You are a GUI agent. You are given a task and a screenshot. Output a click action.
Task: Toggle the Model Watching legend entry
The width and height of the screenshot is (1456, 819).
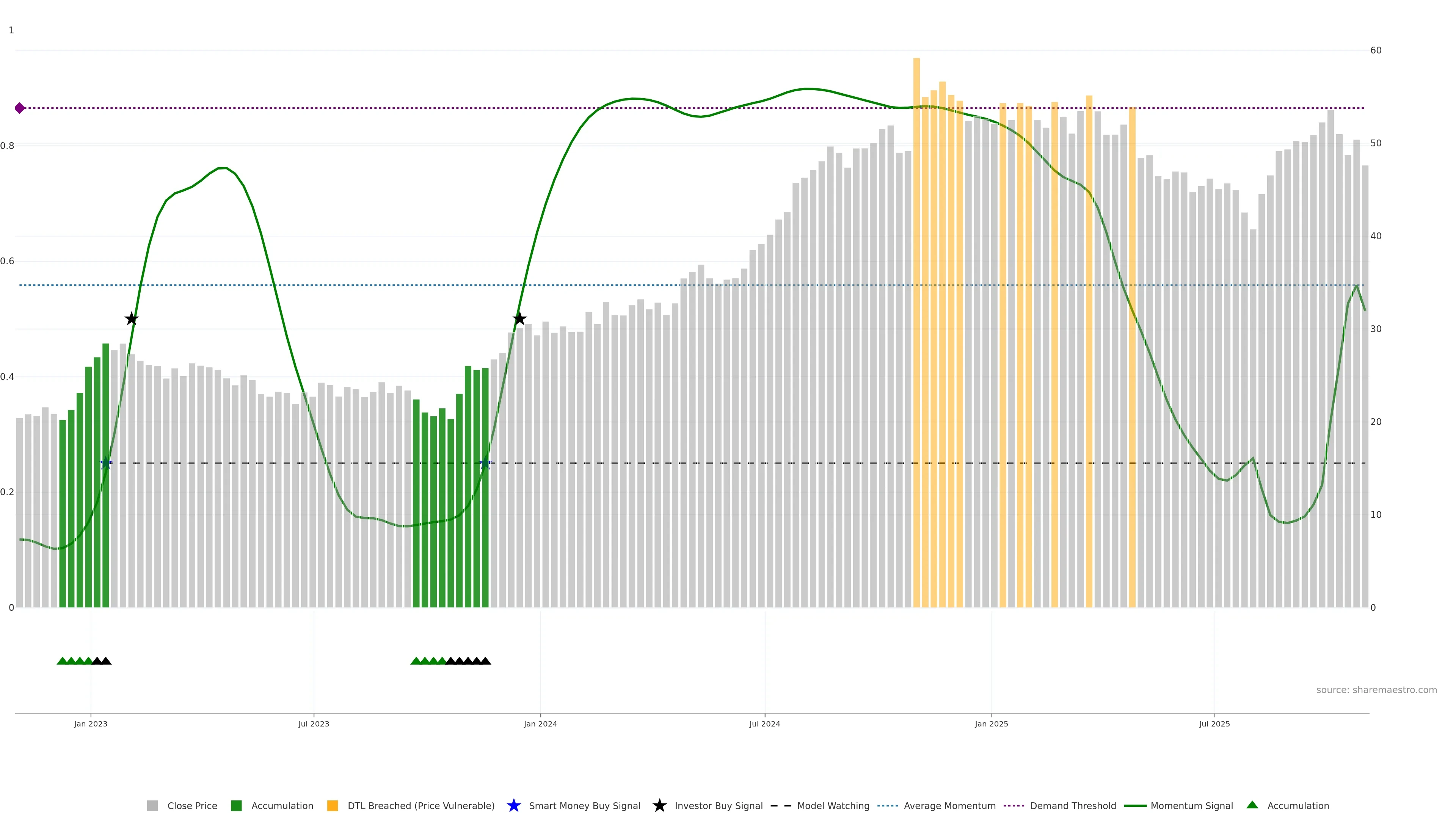[x=833, y=806]
